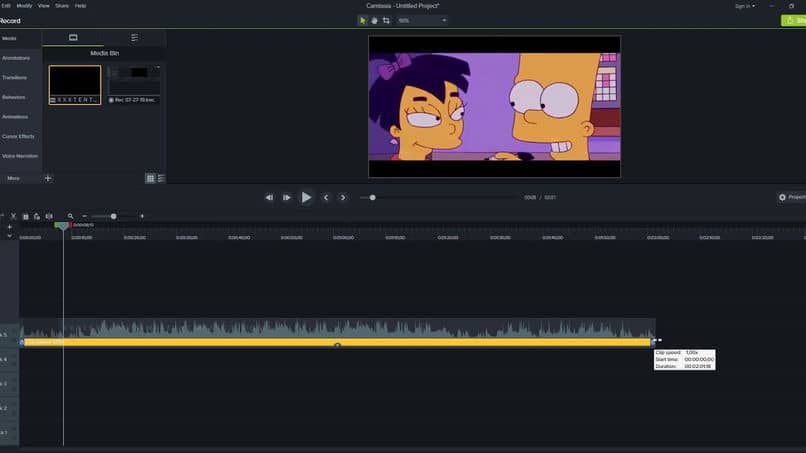
Task: Click the Split clip tool icon
Action: pos(49,216)
